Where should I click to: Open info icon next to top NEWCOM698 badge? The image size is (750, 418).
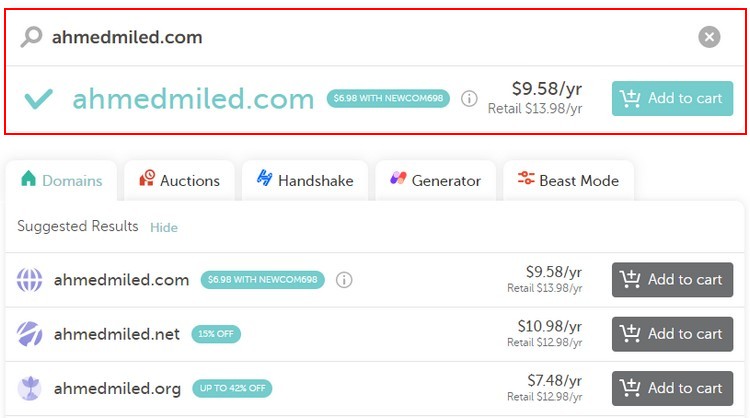[x=469, y=99]
